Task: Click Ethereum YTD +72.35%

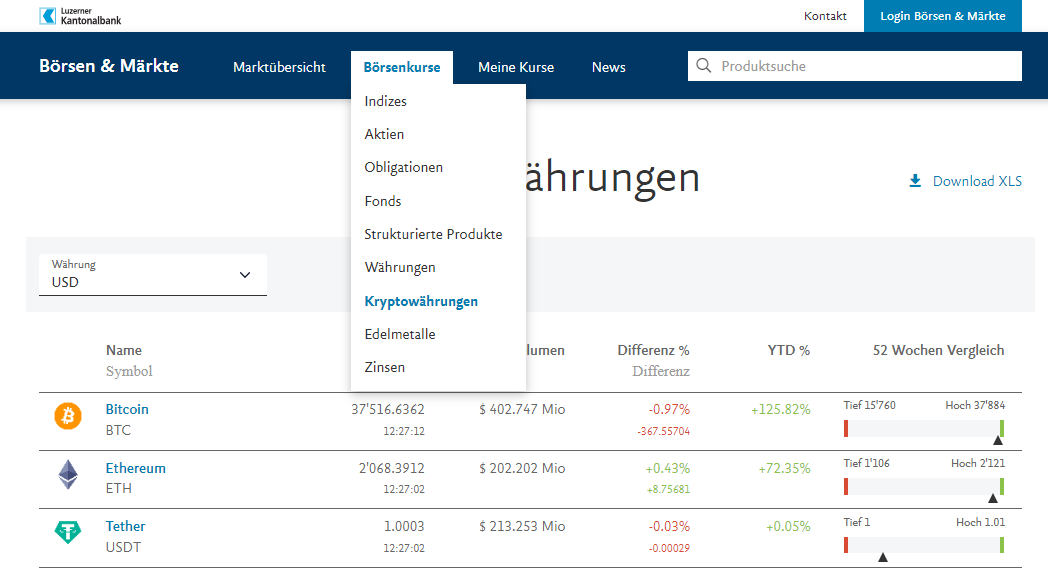Action: click(785, 468)
